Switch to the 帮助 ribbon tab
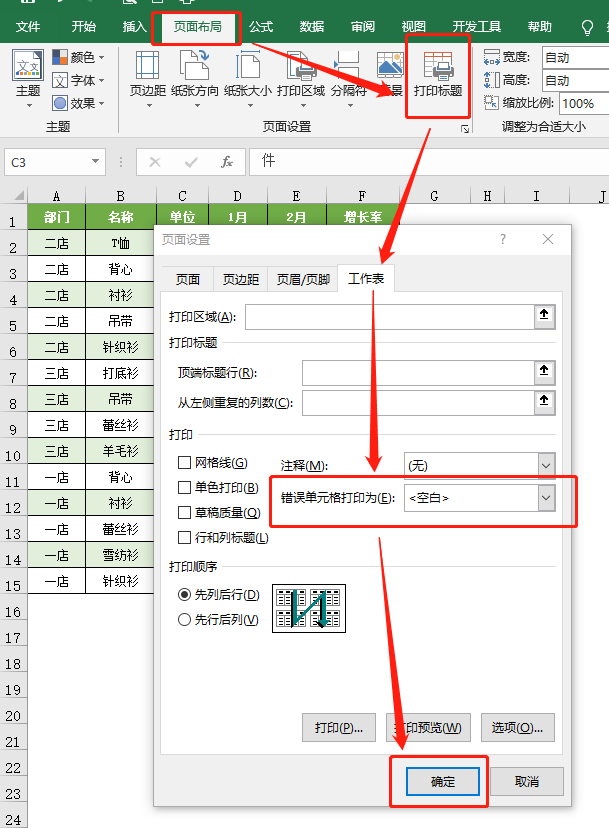Image resolution: width=609 pixels, height=828 pixels. (539, 26)
